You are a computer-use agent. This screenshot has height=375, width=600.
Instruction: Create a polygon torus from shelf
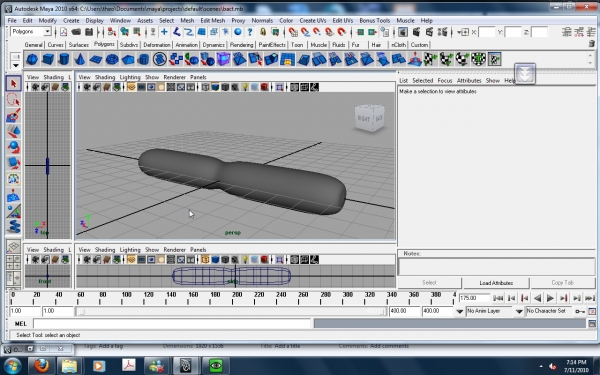click(112, 59)
